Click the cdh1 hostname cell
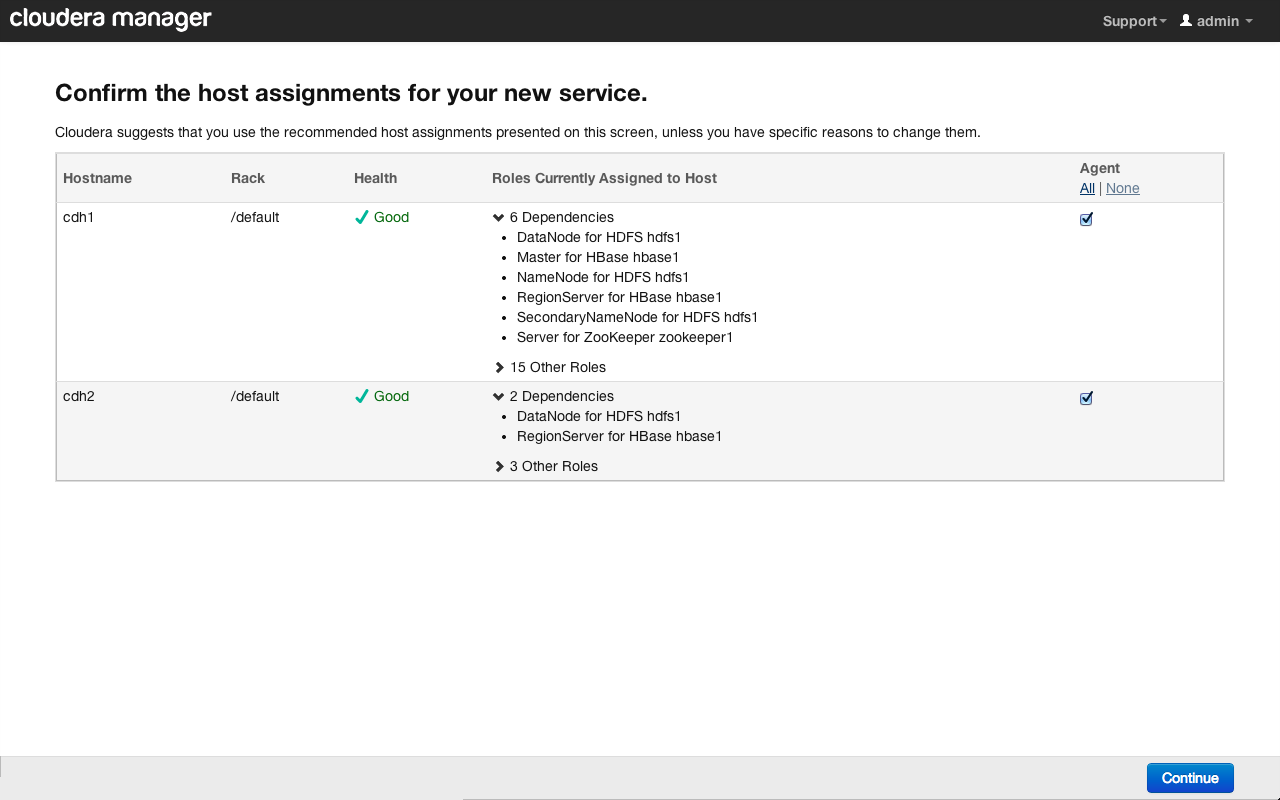Image resolution: width=1280 pixels, height=800 pixels. (78, 217)
